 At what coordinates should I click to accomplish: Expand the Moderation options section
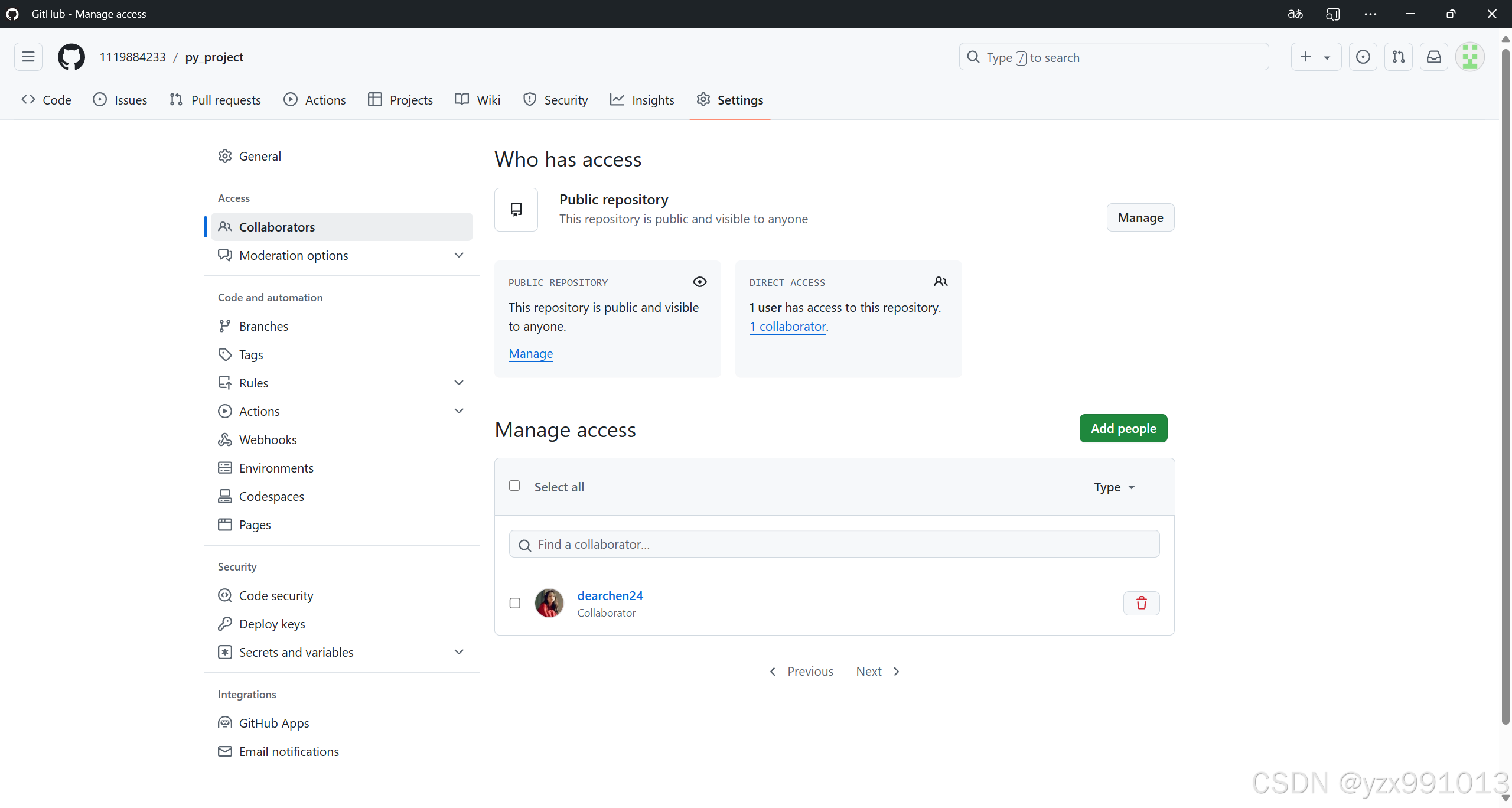[x=459, y=255]
